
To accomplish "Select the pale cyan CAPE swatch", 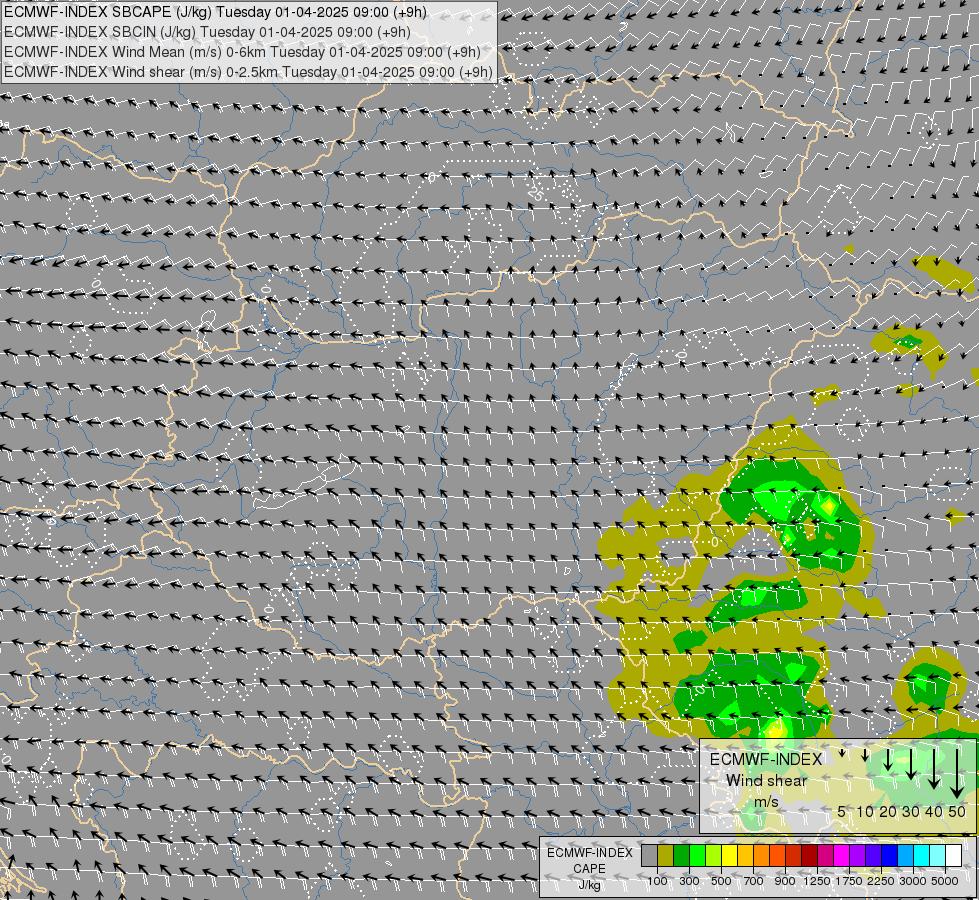I will coord(938,855).
